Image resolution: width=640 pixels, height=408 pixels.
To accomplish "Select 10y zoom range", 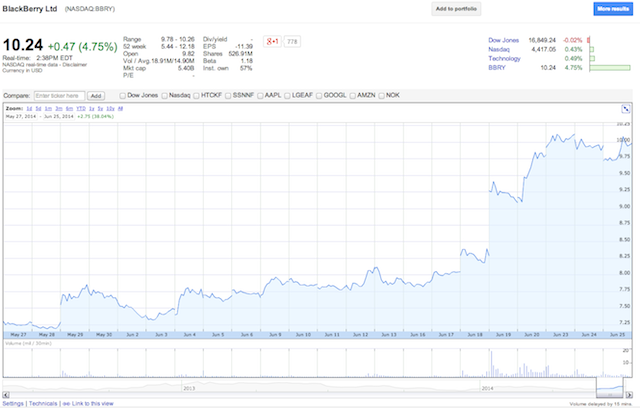I will point(110,109).
